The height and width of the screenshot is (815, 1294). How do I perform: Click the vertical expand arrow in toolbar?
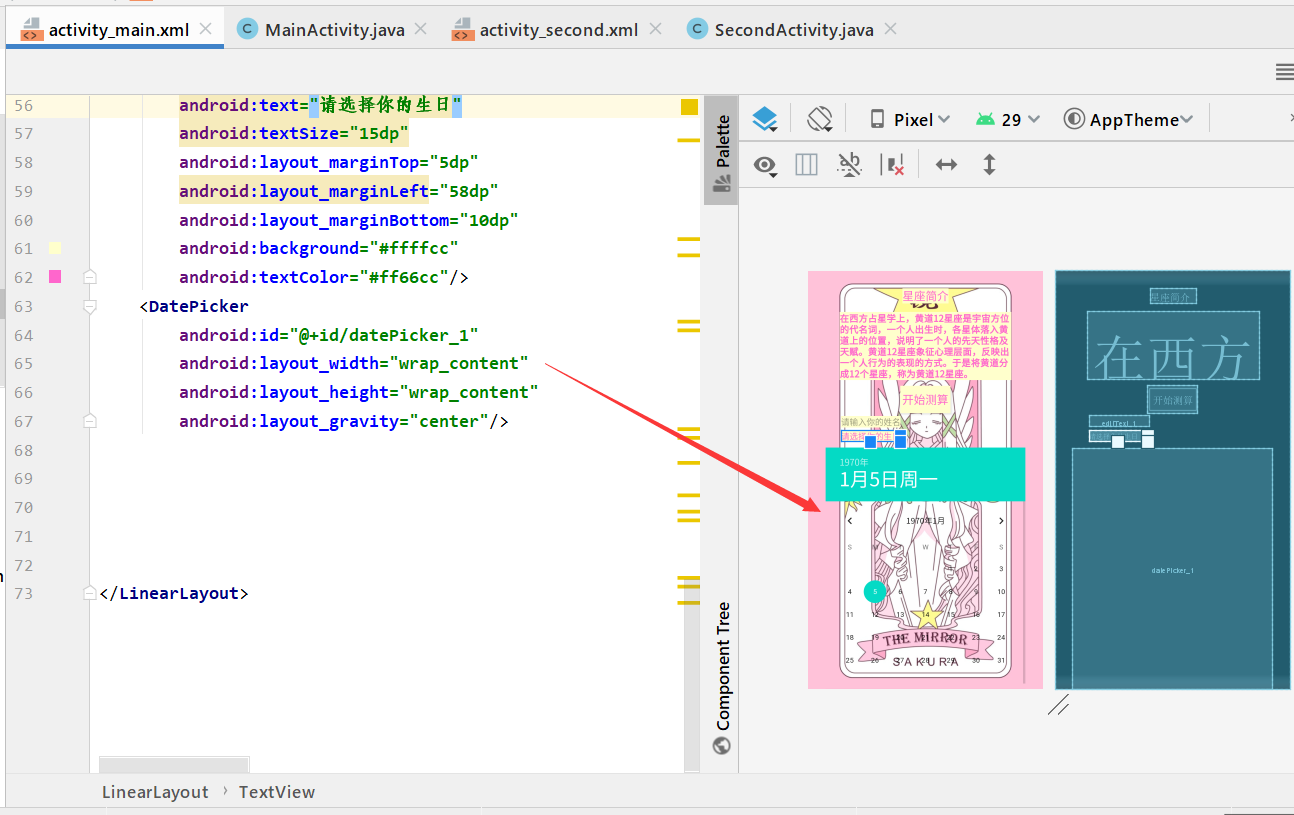988,165
